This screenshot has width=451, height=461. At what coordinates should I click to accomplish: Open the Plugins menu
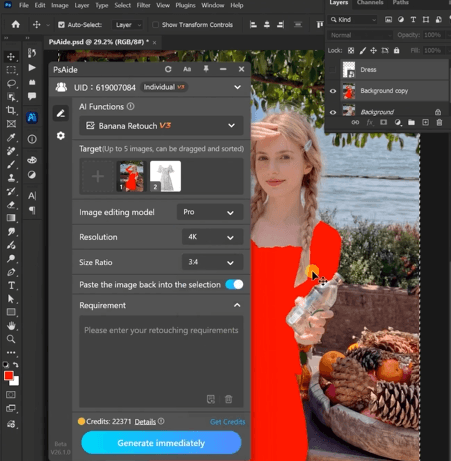pos(185,5)
